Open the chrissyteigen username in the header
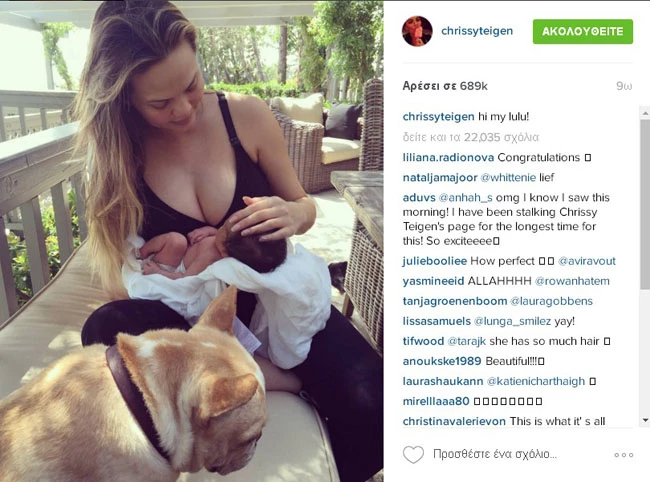This screenshot has width=650, height=482. tap(477, 31)
